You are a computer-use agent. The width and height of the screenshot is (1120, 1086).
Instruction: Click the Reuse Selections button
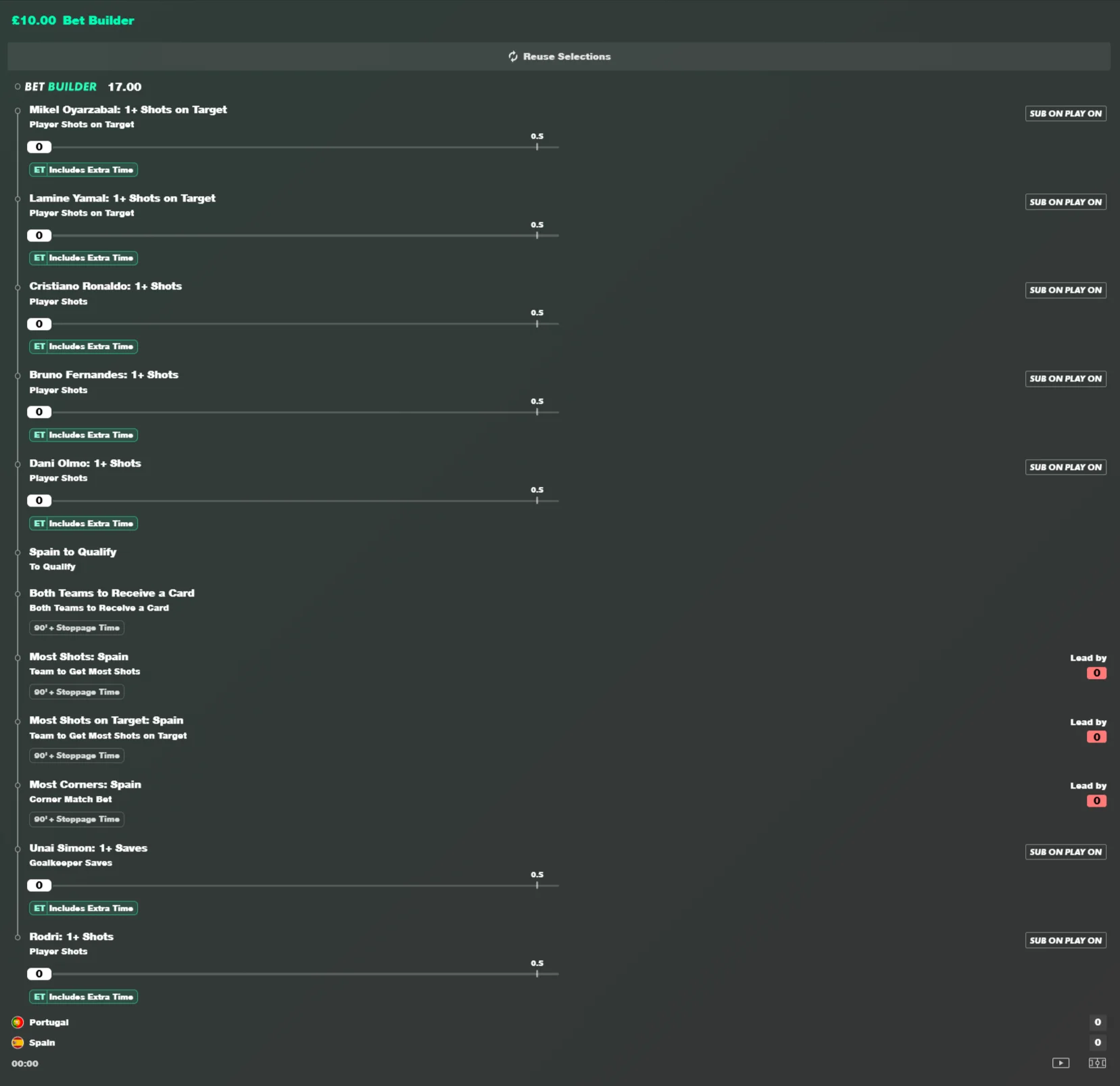pyautogui.click(x=559, y=57)
